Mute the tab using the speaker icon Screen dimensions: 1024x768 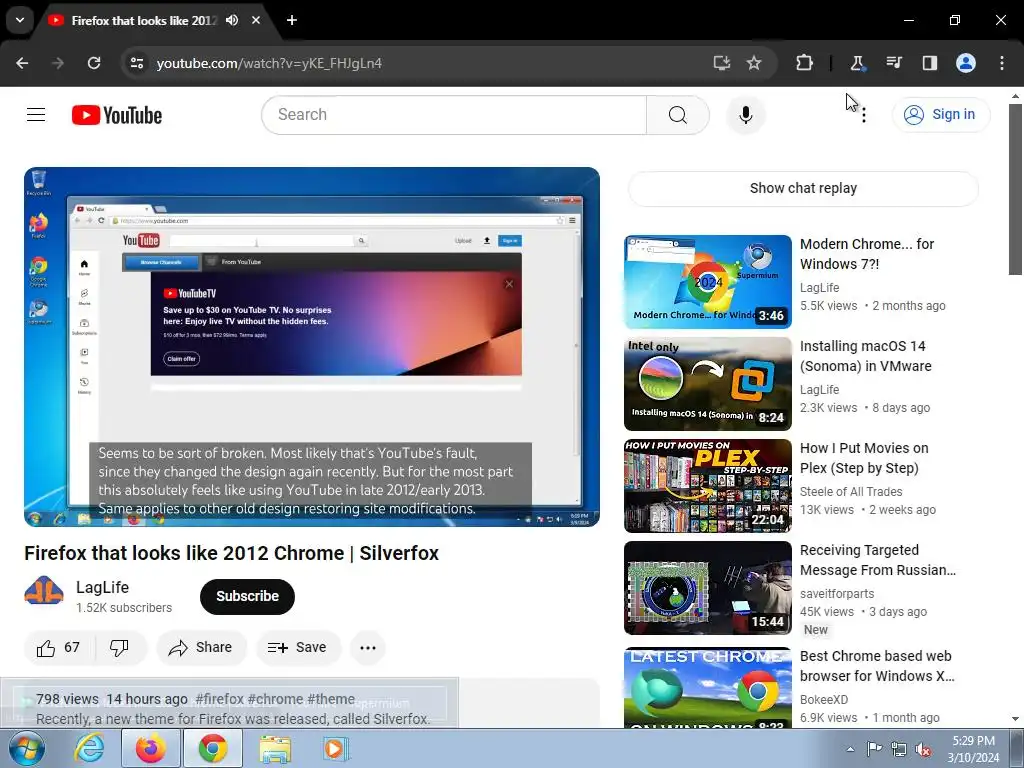232,20
